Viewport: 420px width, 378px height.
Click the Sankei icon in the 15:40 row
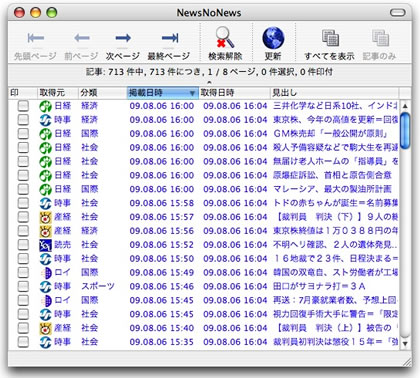pyautogui.click(x=45, y=328)
